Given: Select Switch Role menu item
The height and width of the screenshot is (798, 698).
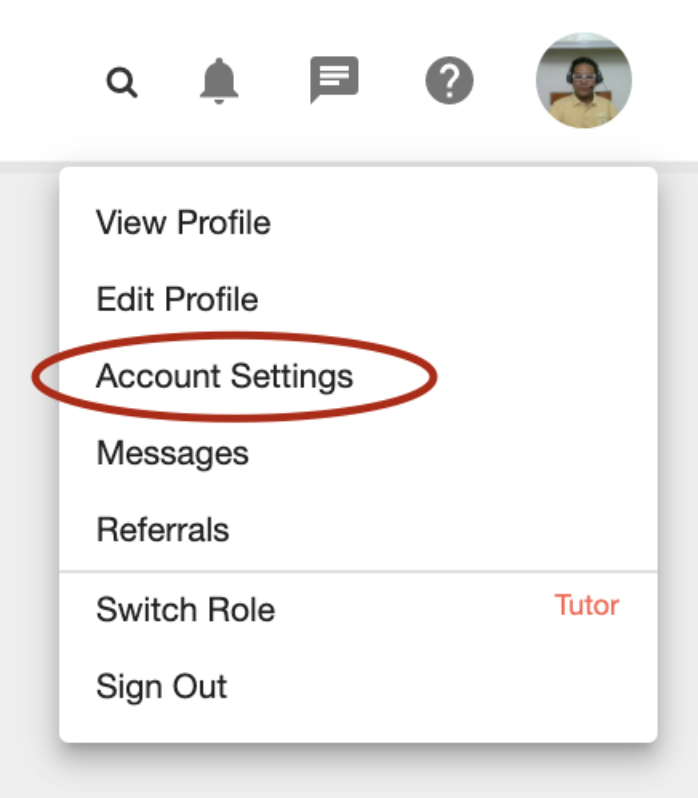Looking at the screenshot, I should (x=186, y=609).
